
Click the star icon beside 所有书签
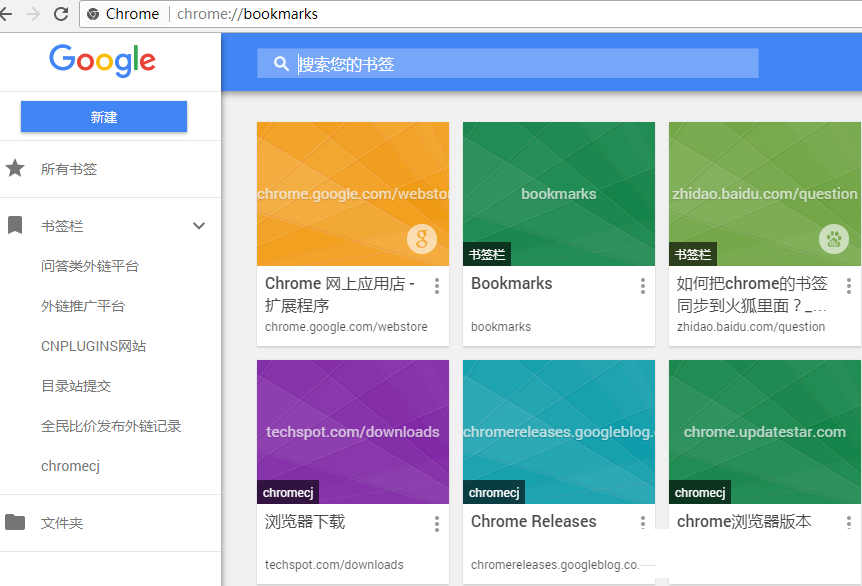pyautogui.click(x=15, y=168)
